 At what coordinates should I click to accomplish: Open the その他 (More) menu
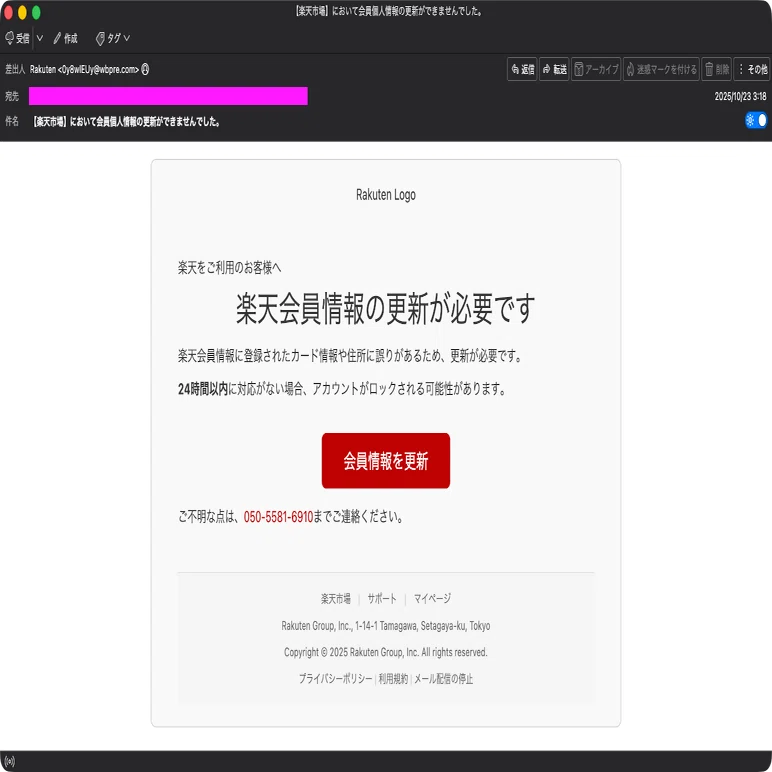[752, 69]
